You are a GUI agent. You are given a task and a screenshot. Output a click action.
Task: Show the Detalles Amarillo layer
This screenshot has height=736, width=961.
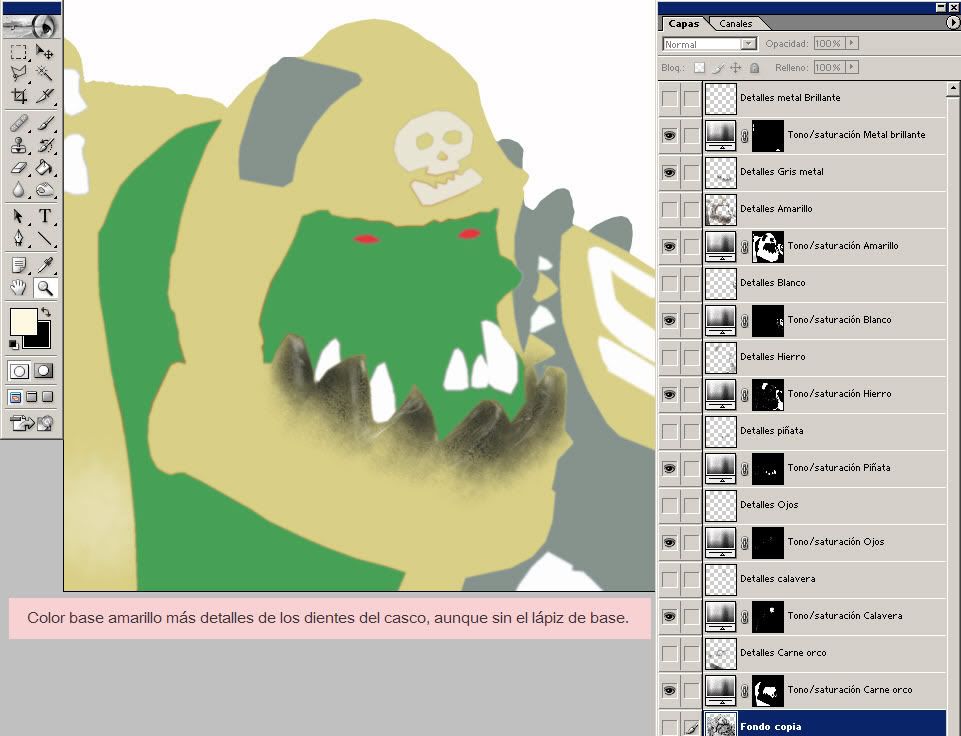coord(670,209)
